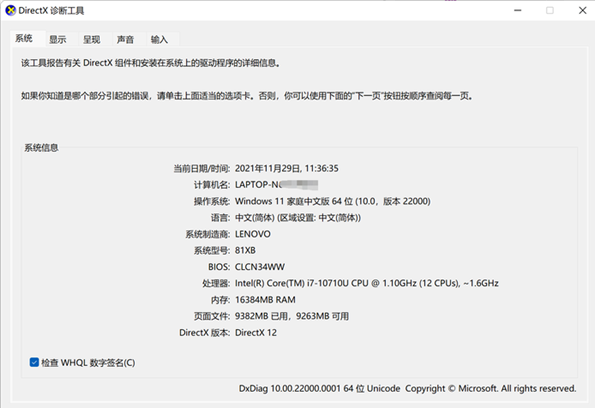This screenshot has height=408, width=595.
Task: Click the BIOS value CLCN34WW
Action: tap(260, 267)
